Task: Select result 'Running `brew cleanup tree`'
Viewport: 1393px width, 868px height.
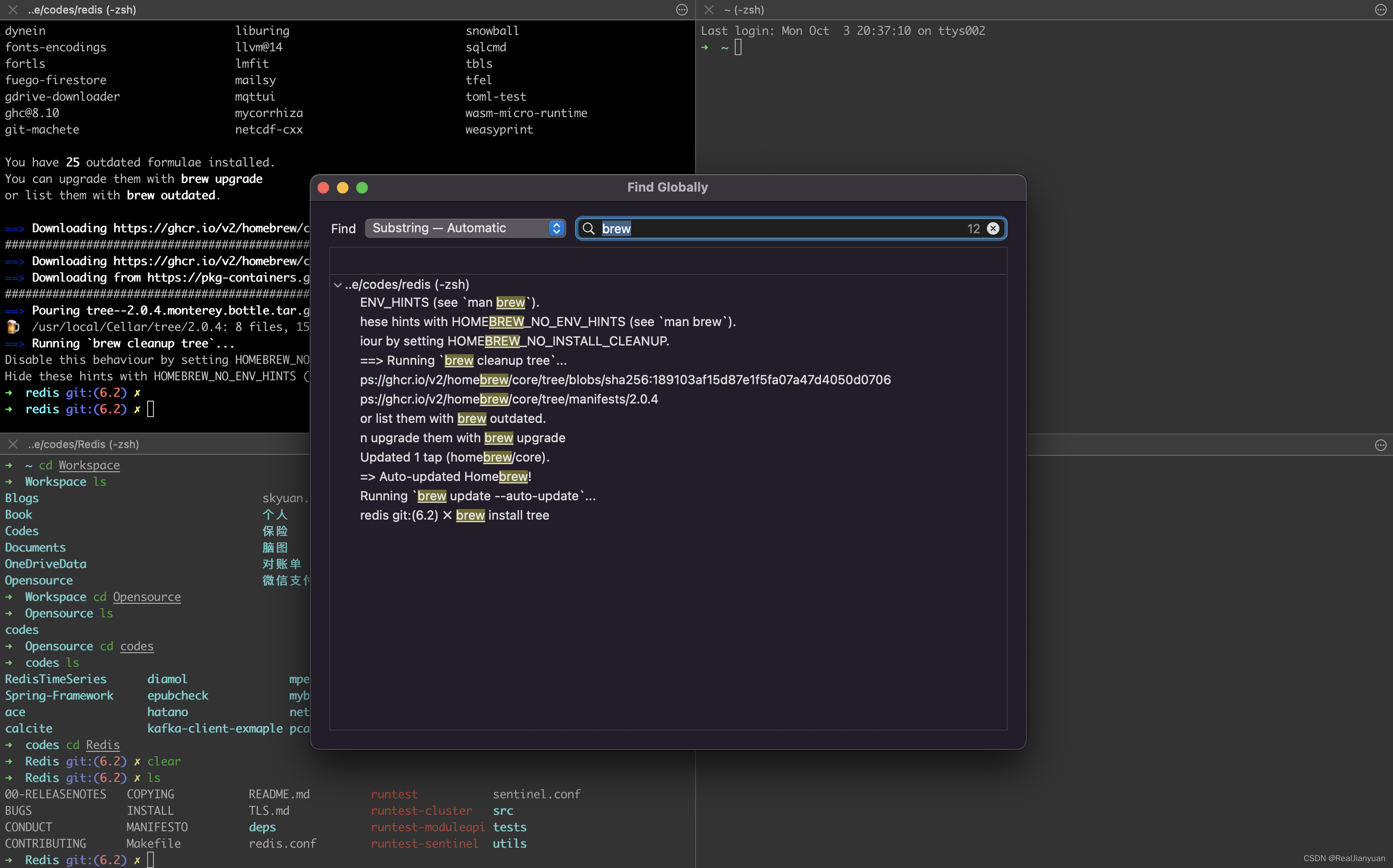Action: (463, 360)
